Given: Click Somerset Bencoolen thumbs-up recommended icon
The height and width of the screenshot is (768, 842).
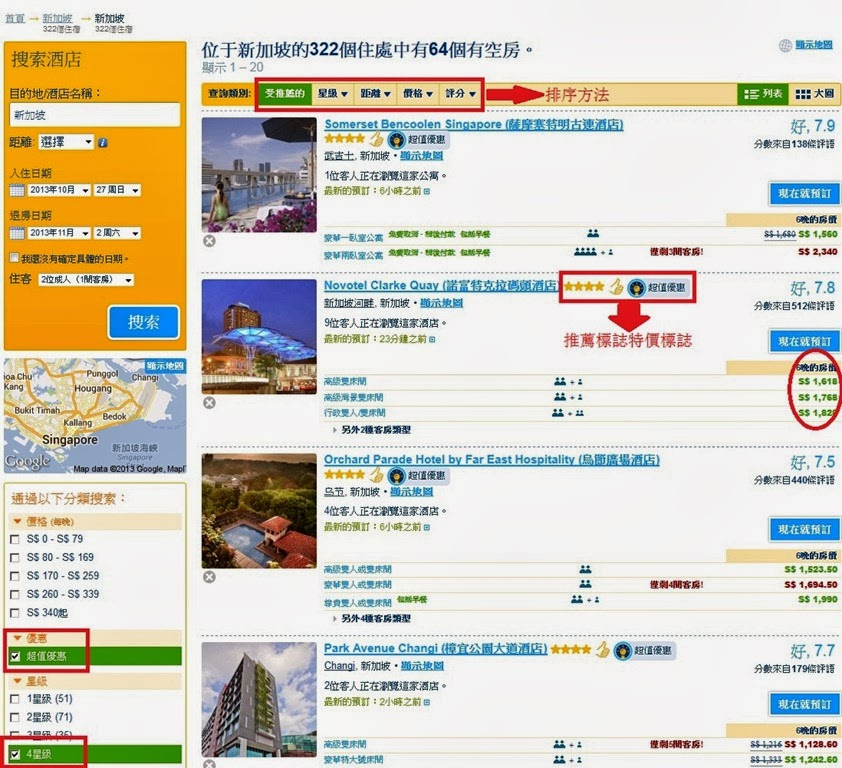Looking at the screenshot, I should click(x=376, y=140).
